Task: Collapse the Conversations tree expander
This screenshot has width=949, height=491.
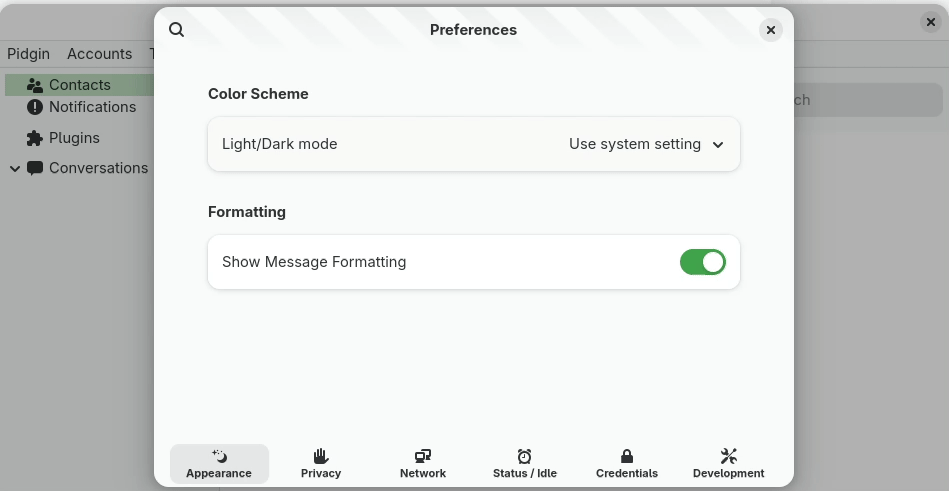Action: click(x=14, y=169)
